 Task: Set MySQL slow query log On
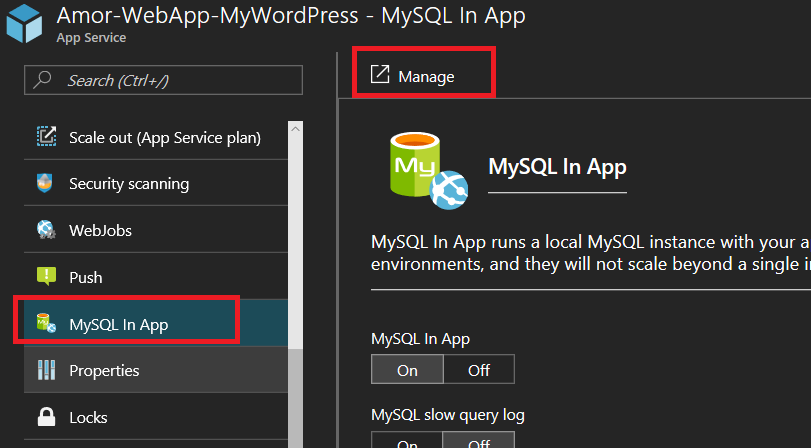(407, 440)
